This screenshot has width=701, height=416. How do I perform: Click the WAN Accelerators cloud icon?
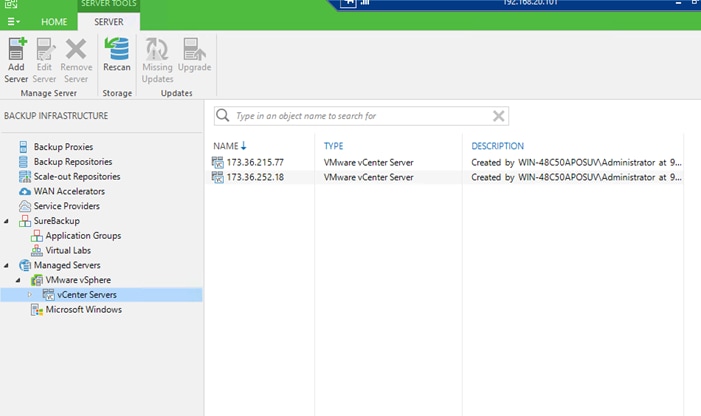coord(25,191)
